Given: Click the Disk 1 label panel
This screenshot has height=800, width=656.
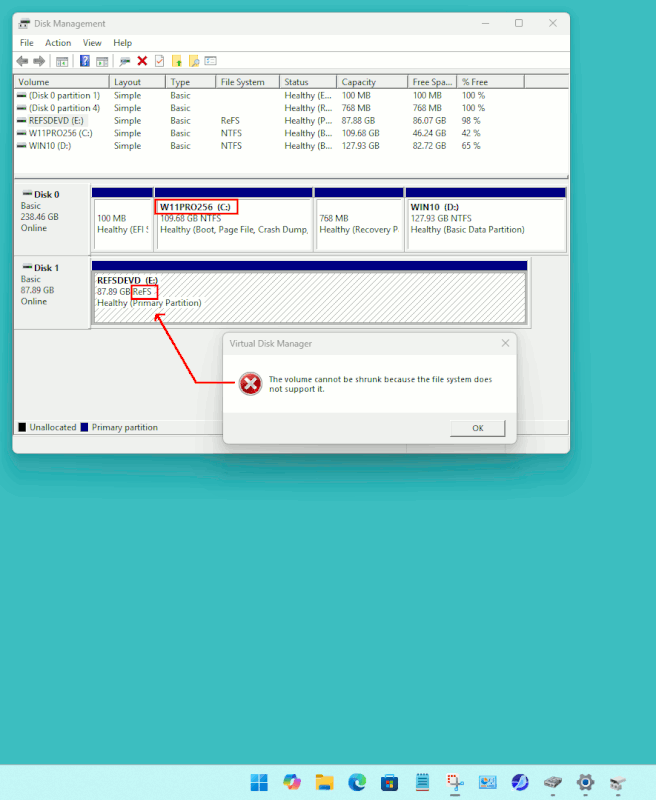Looking at the screenshot, I should [x=52, y=293].
